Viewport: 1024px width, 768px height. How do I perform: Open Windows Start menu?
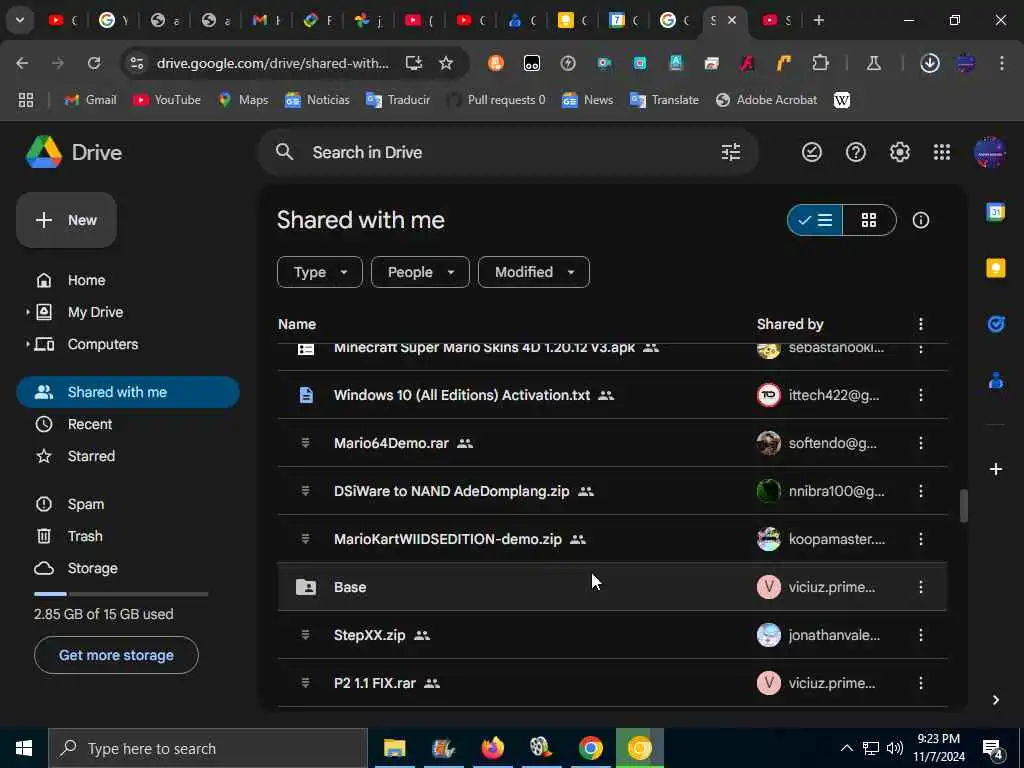point(24,748)
